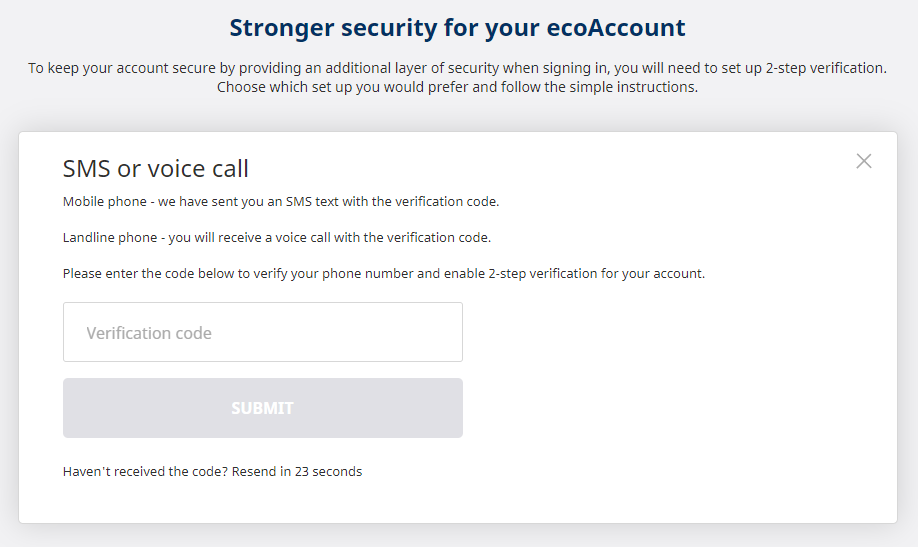Image resolution: width=918 pixels, height=547 pixels.
Task: Close the SMS or voice call dialog
Action: [864, 161]
